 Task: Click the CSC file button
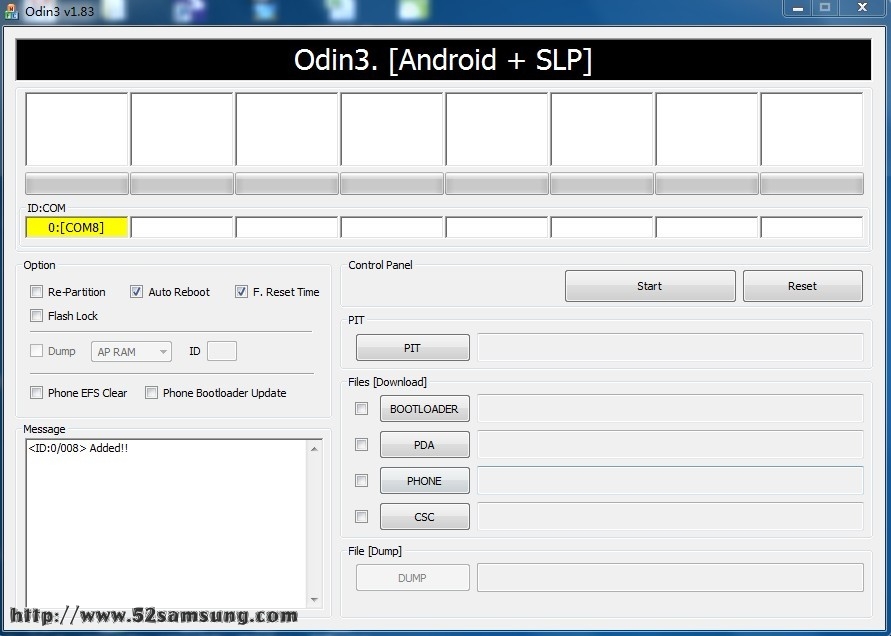(424, 517)
